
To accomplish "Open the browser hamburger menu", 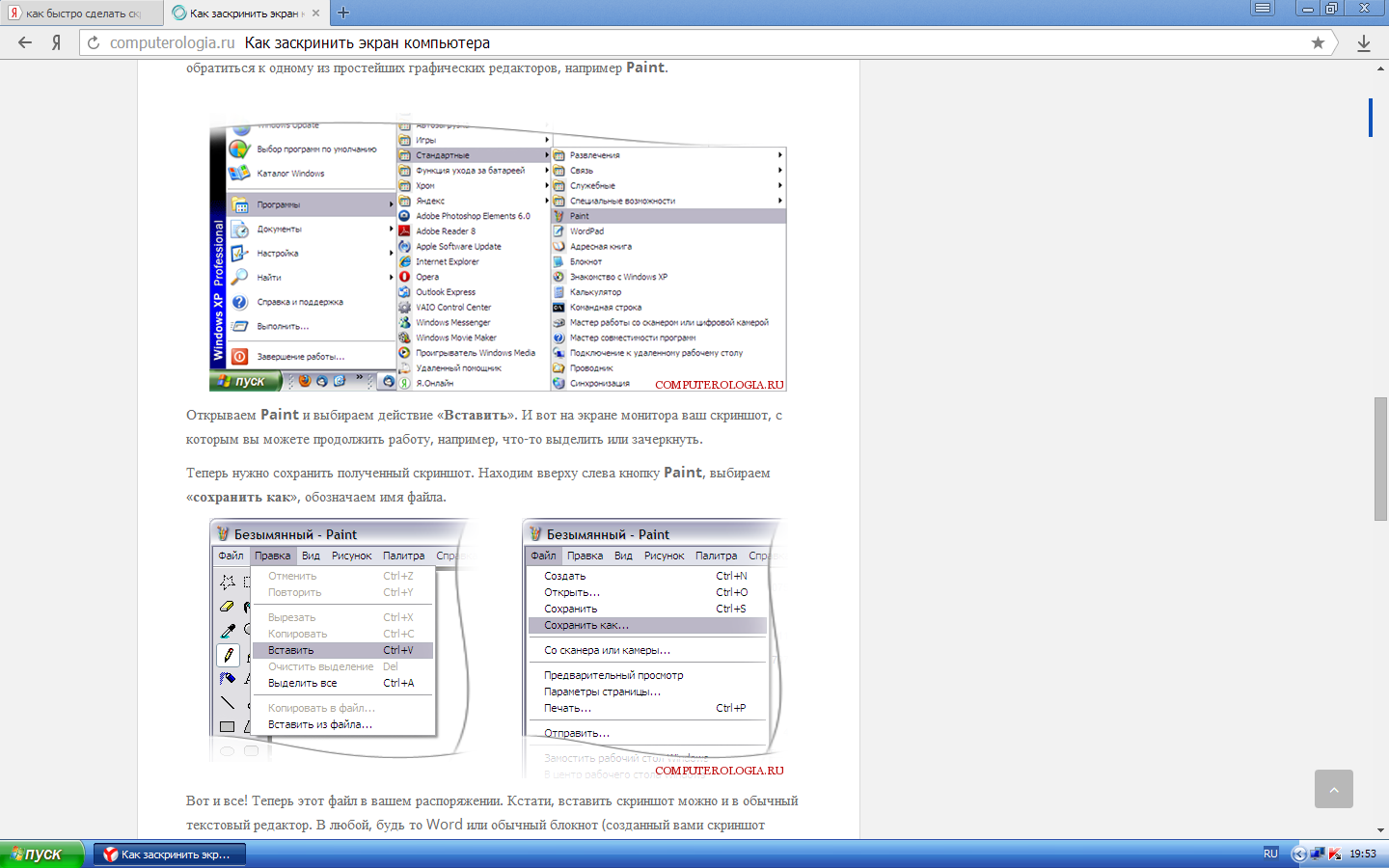I will point(1263,8).
